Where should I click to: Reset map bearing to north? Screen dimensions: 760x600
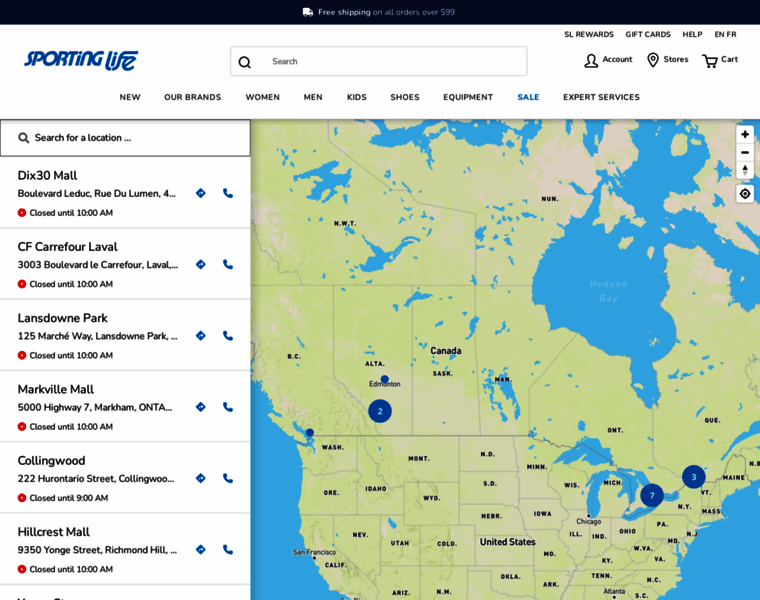click(x=744, y=170)
